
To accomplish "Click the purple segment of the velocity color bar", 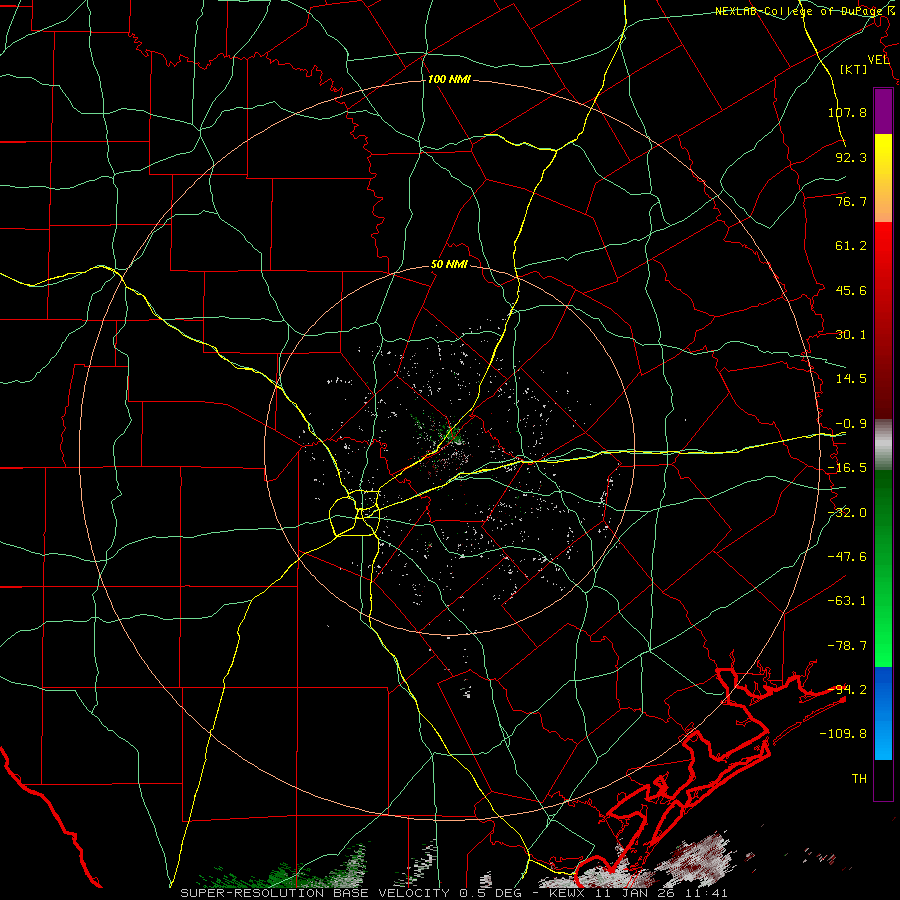I will 883,111.
